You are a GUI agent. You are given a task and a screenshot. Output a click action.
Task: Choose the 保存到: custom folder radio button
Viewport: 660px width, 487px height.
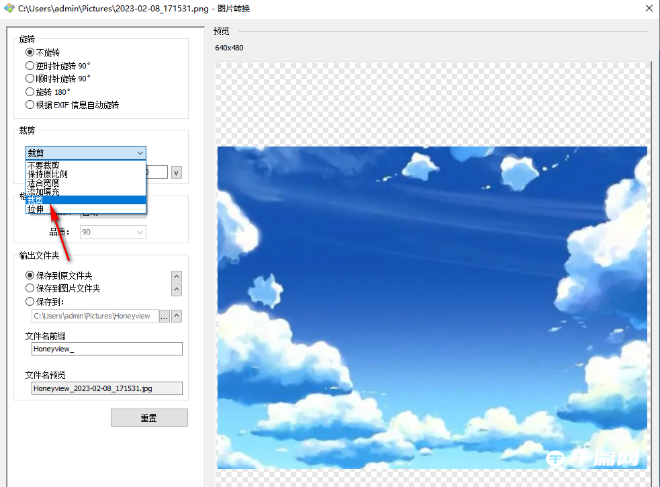(x=30, y=300)
